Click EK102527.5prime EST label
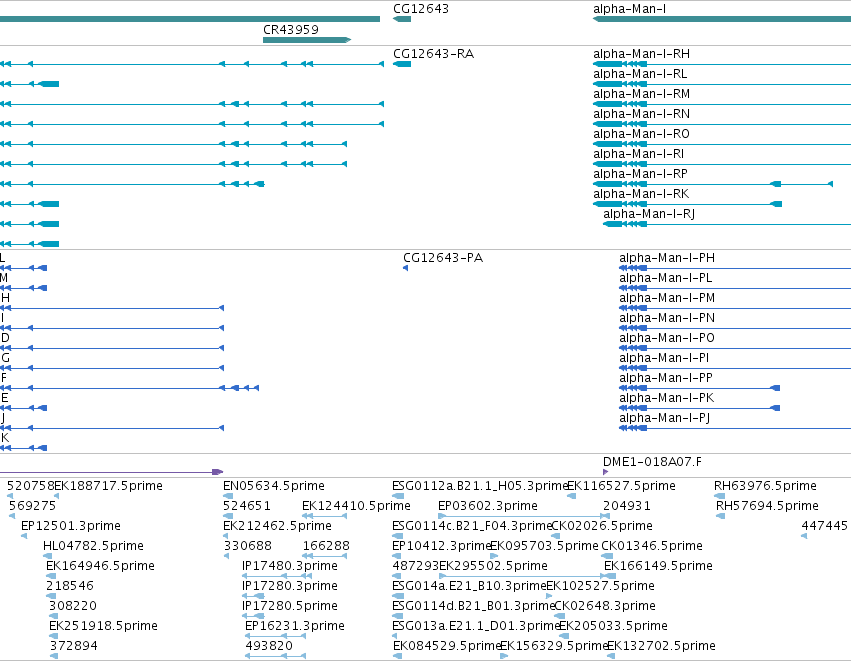 pyautogui.click(x=601, y=586)
